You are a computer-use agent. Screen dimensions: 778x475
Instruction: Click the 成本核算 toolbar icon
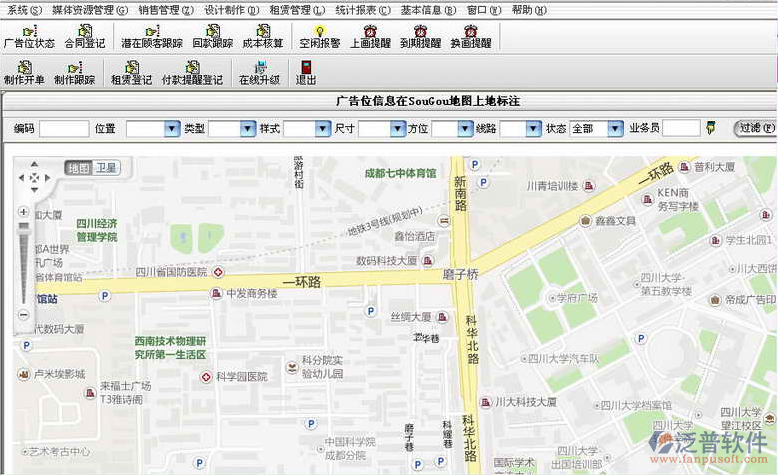[x=263, y=37]
